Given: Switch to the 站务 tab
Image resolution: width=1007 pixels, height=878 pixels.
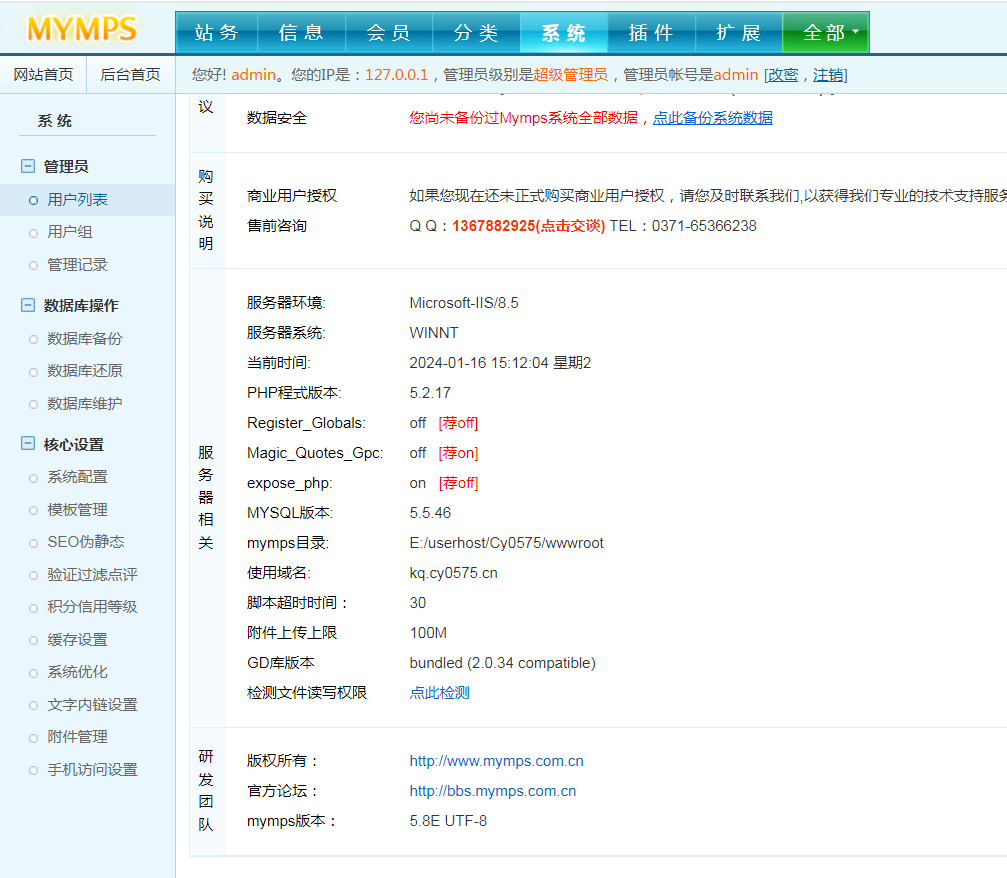Looking at the screenshot, I should point(216,33).
